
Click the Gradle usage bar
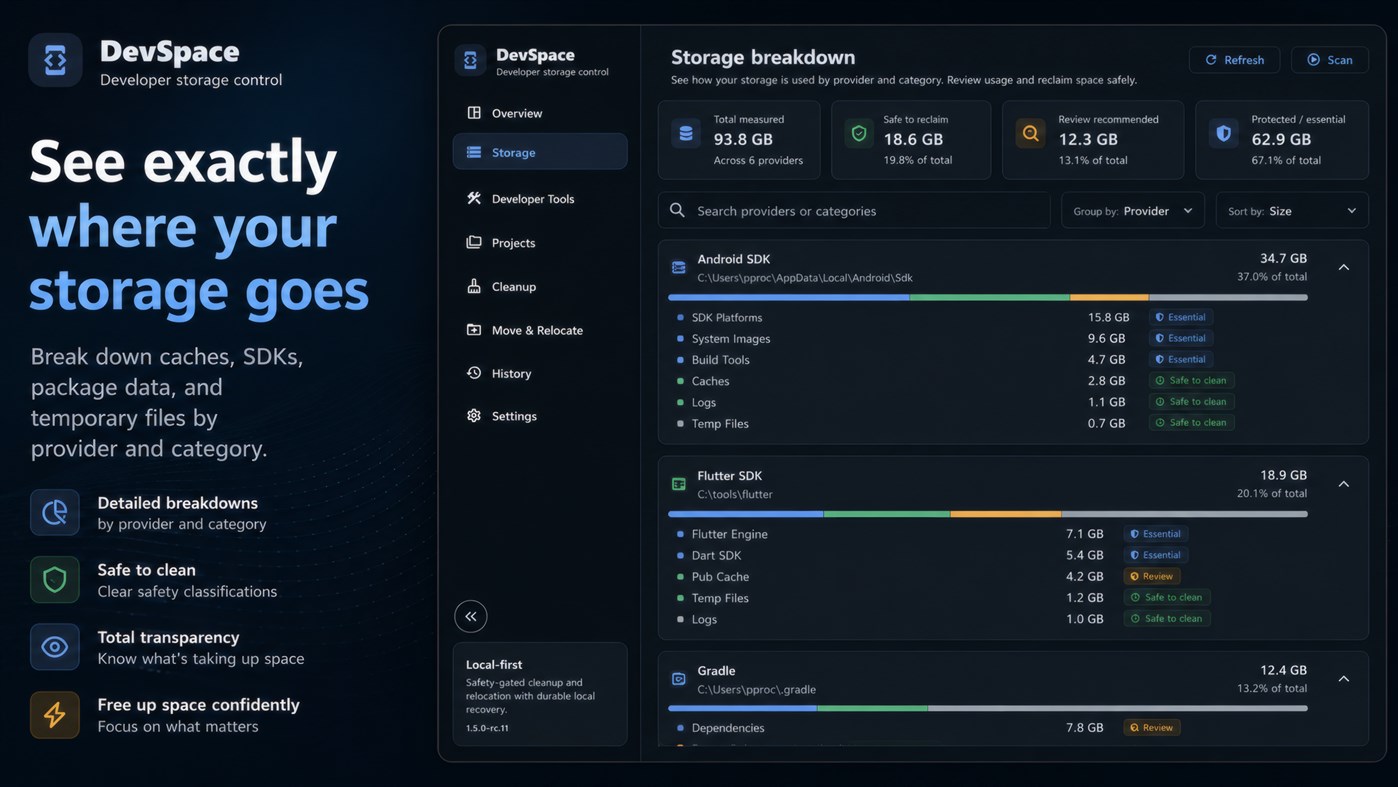click(x=988, y=708)
